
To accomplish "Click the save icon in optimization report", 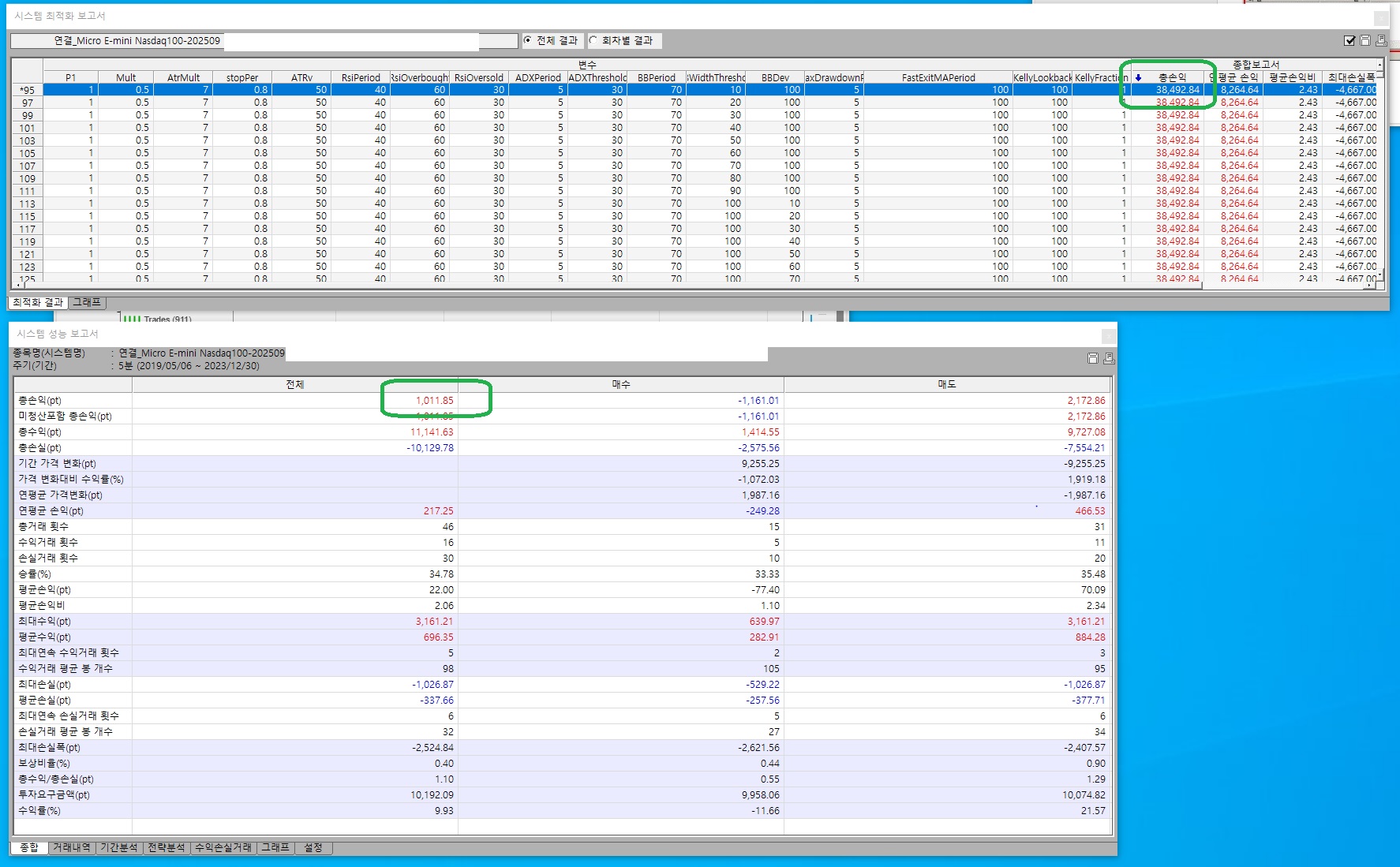I will click(1365, 40).
